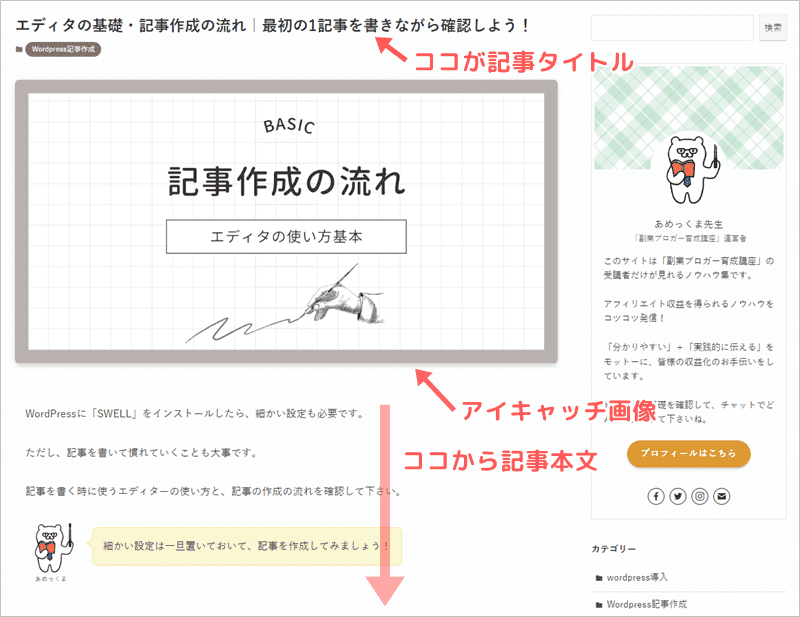The width and height of the screenshot is (800, 617).
Task: Click the yellow speech bubble text box
Action: [246, 546]
